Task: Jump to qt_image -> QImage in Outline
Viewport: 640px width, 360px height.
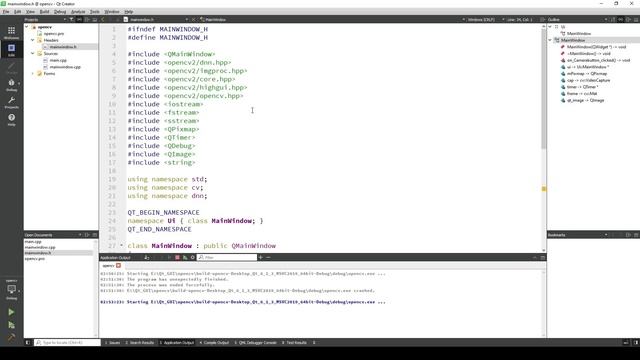Action: click(x=585, y=100)
